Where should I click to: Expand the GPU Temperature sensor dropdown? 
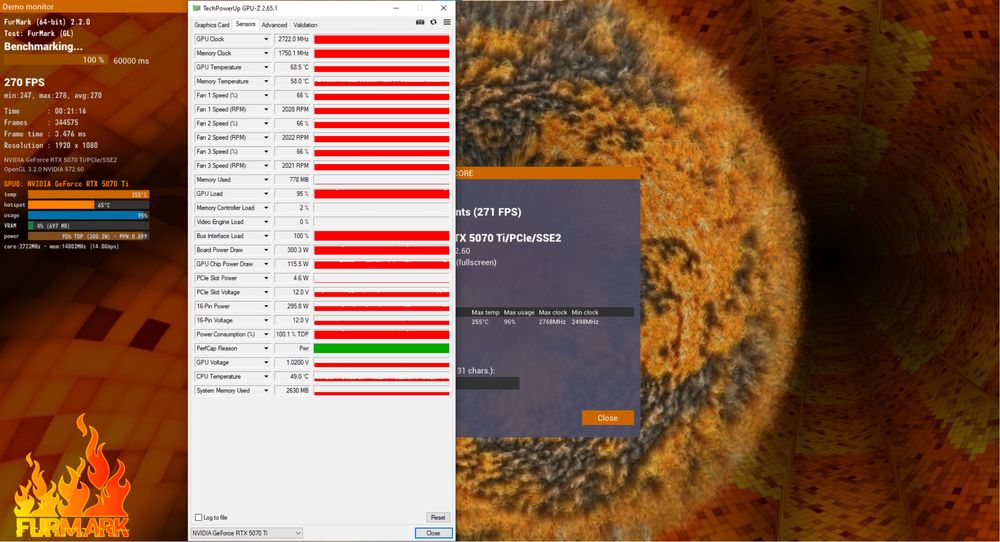click(x=266, y=67)
